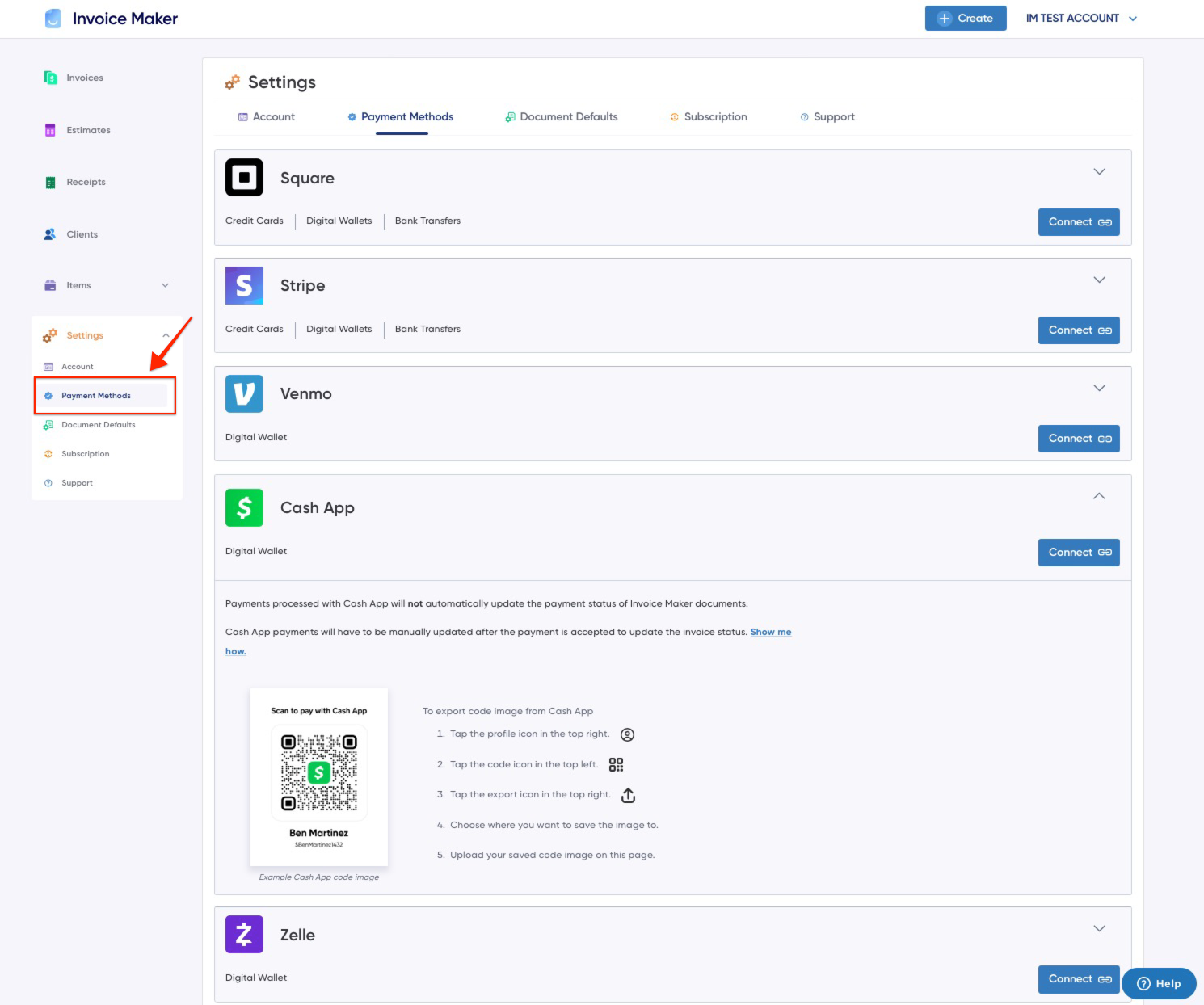Click the Cash App logo icon
1204x1005 pixels.
pos(244,507)
